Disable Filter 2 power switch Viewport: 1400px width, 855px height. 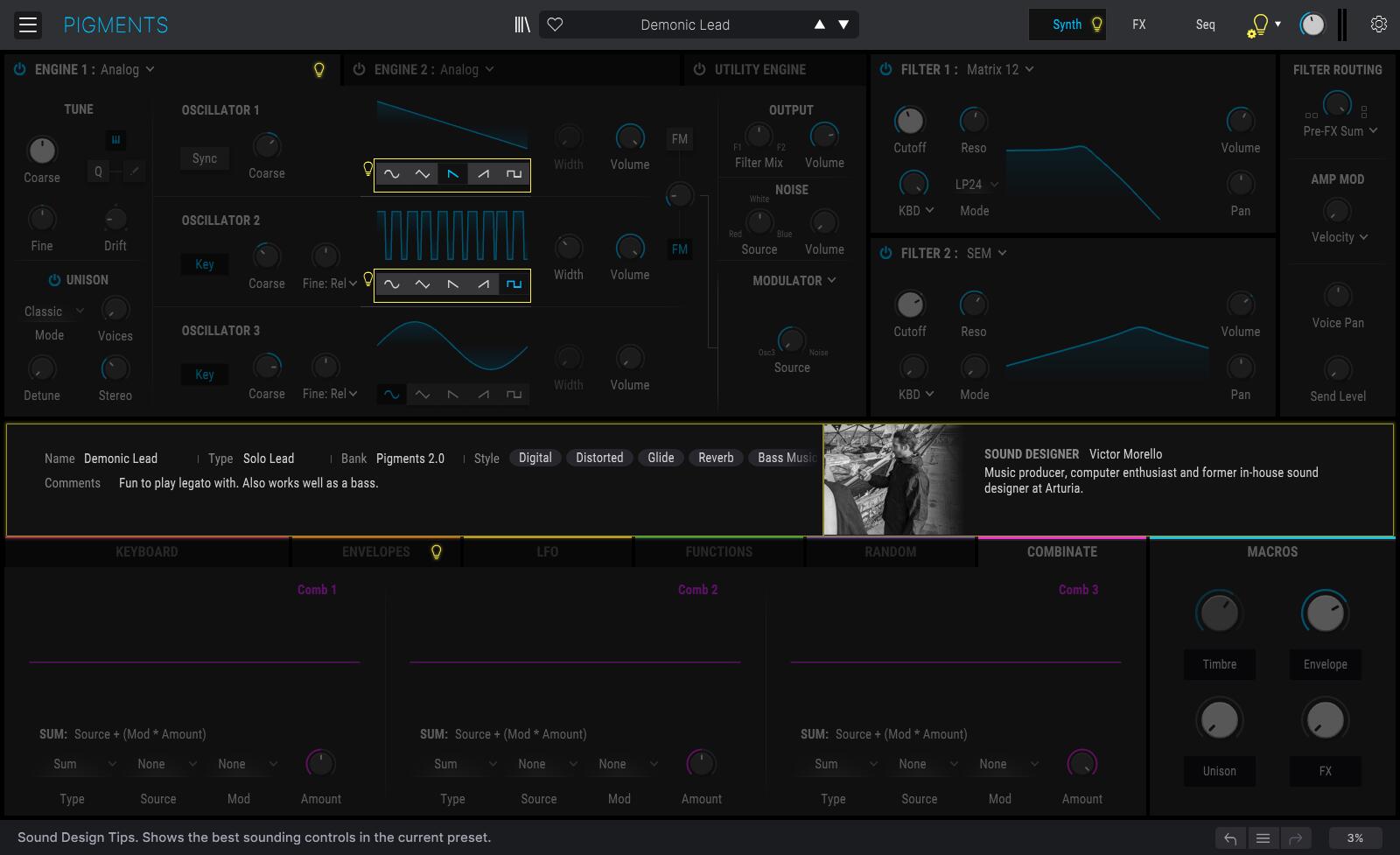[x=885, y=253]
